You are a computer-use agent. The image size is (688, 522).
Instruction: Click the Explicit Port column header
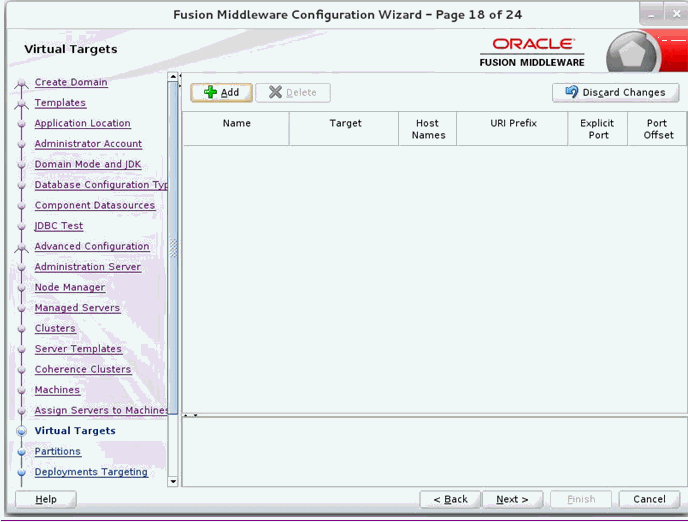click(598, 129)
